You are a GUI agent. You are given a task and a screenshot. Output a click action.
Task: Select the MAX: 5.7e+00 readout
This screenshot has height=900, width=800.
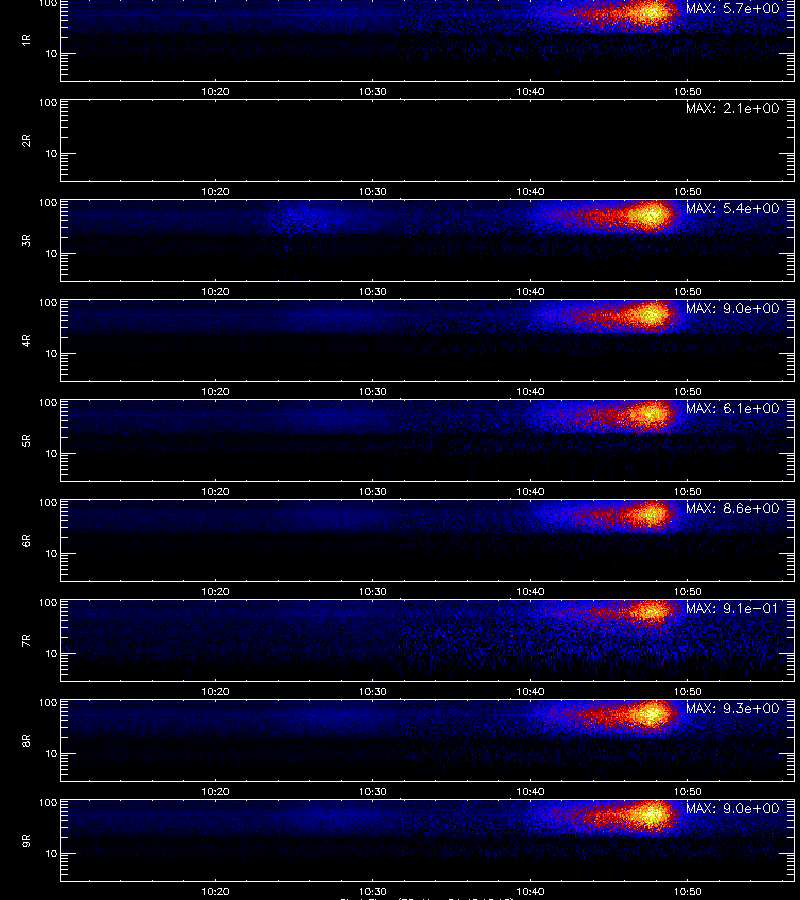pos(733,9)
